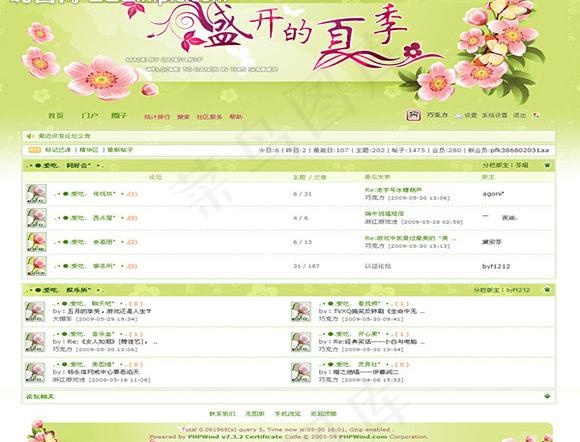Image resolution: width=580 pixels, height=442 pixels.
Task: Open the 门户 navigation item
Action: pyautogui.click(x=89, y=116)
